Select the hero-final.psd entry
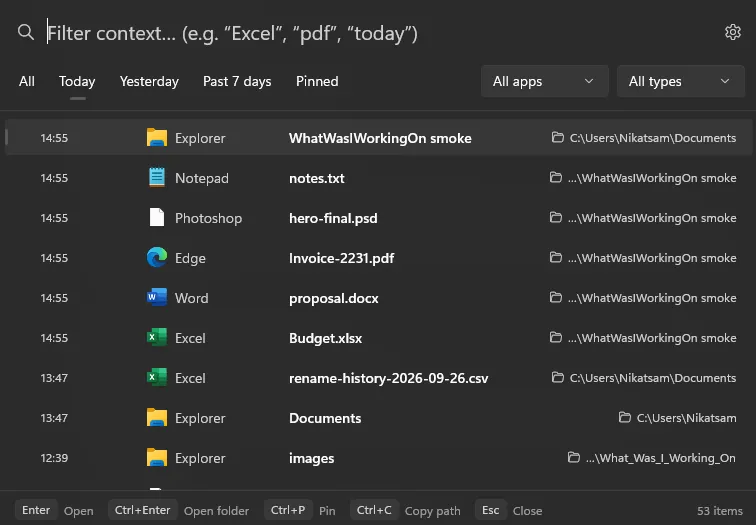Viewport: 756px width, 525px height. (x=378, y=218)
